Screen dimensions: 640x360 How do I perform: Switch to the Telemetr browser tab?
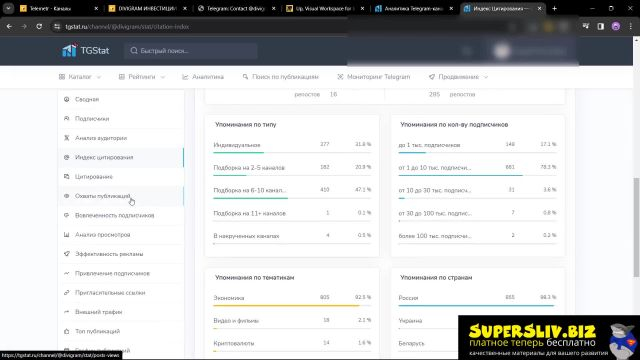pyautogui.click(x=50, y=8)
